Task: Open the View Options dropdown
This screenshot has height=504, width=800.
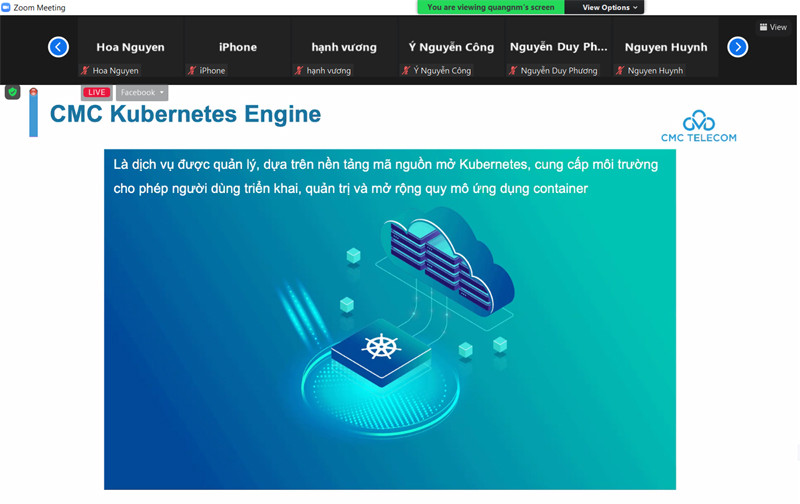Action: [609, 7]
